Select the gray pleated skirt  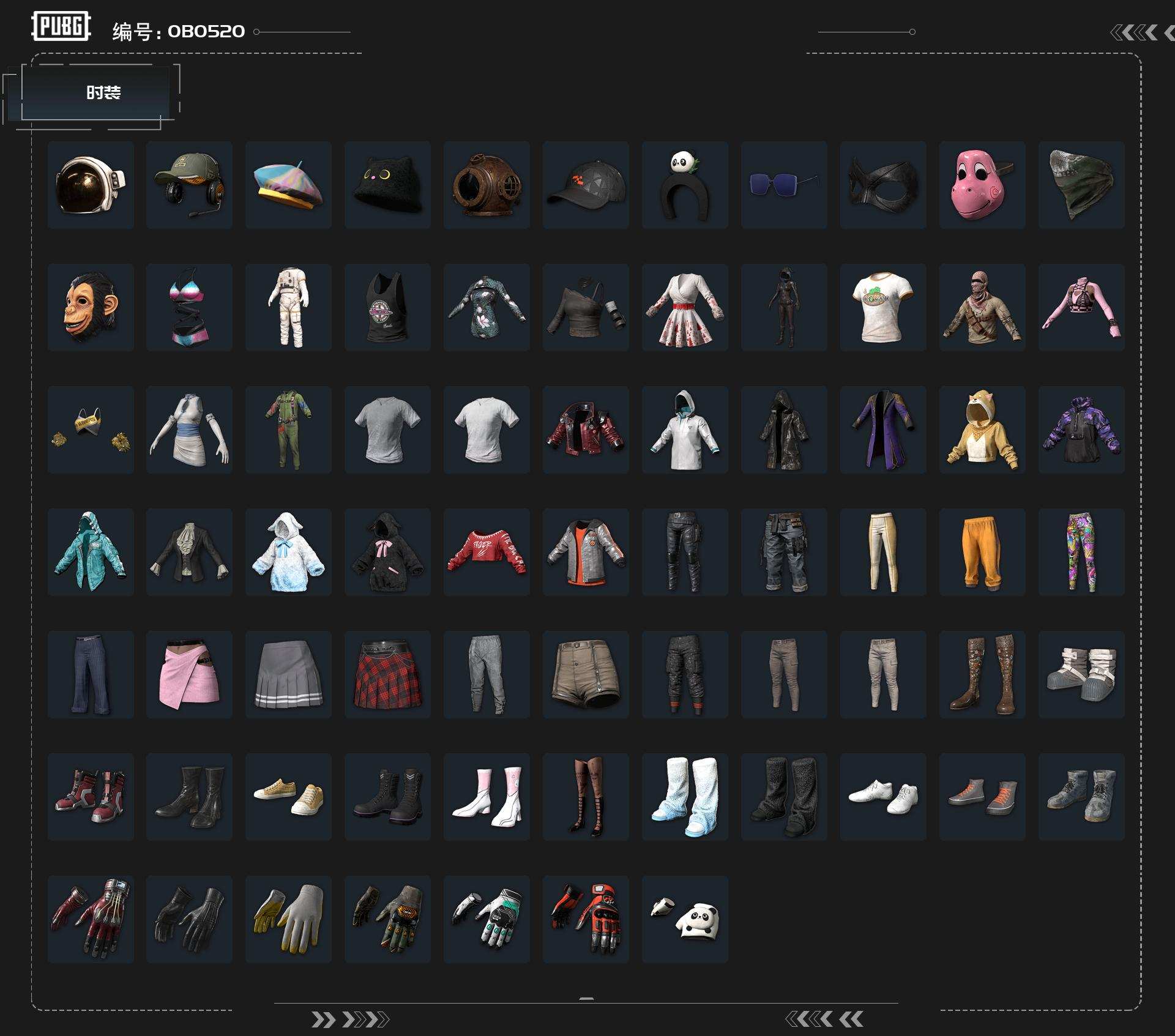click(289, 674)
